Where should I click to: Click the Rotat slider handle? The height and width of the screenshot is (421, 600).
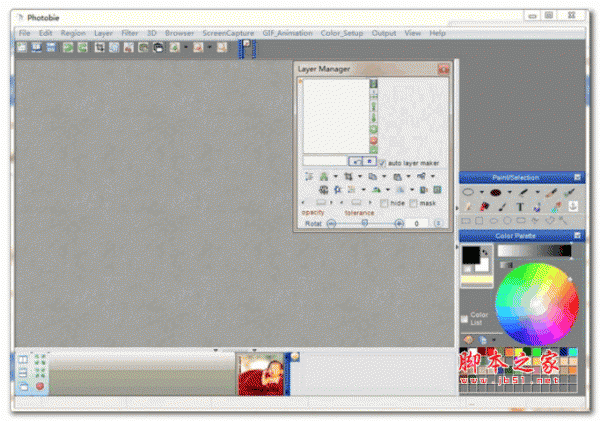[365, 223]
